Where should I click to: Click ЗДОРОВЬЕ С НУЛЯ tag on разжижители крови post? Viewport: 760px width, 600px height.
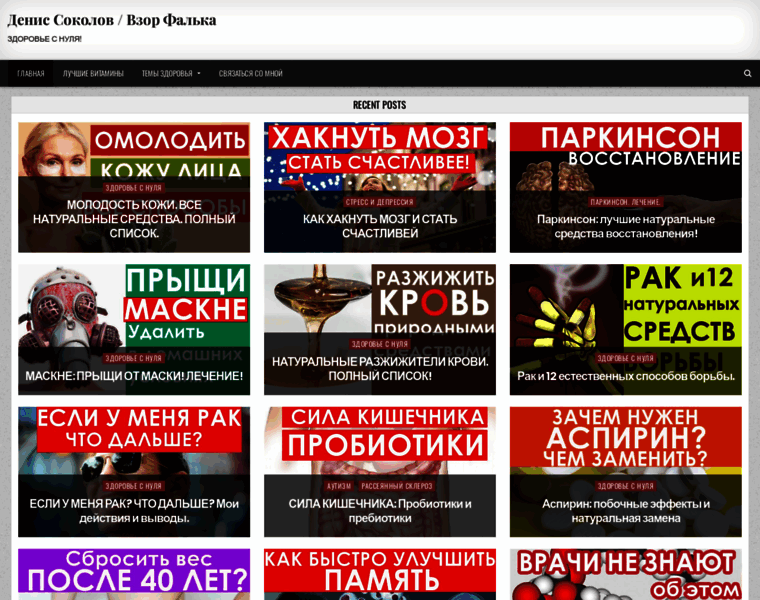(380, 344)
